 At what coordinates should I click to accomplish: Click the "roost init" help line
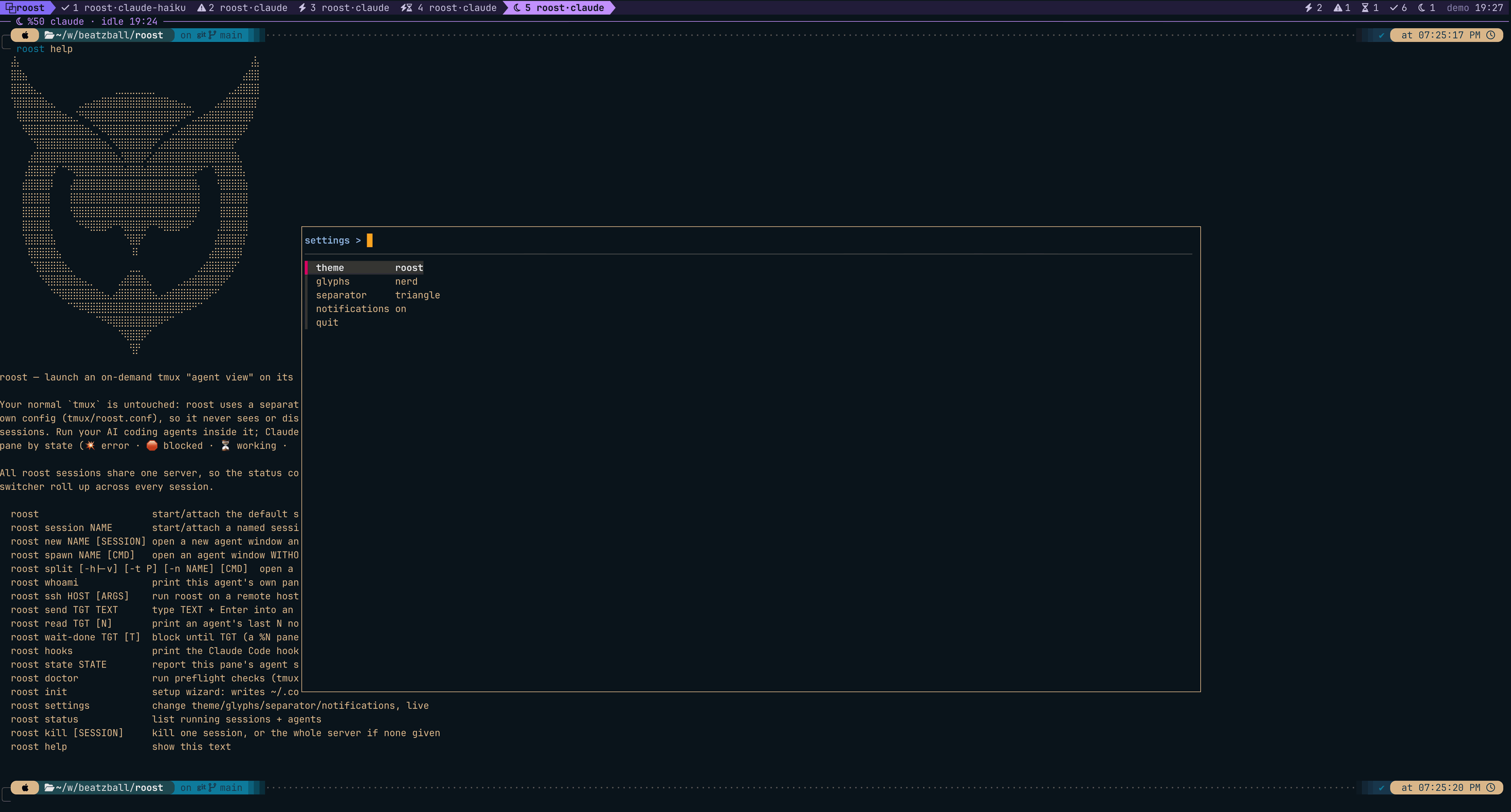click(x=155, y=692)
